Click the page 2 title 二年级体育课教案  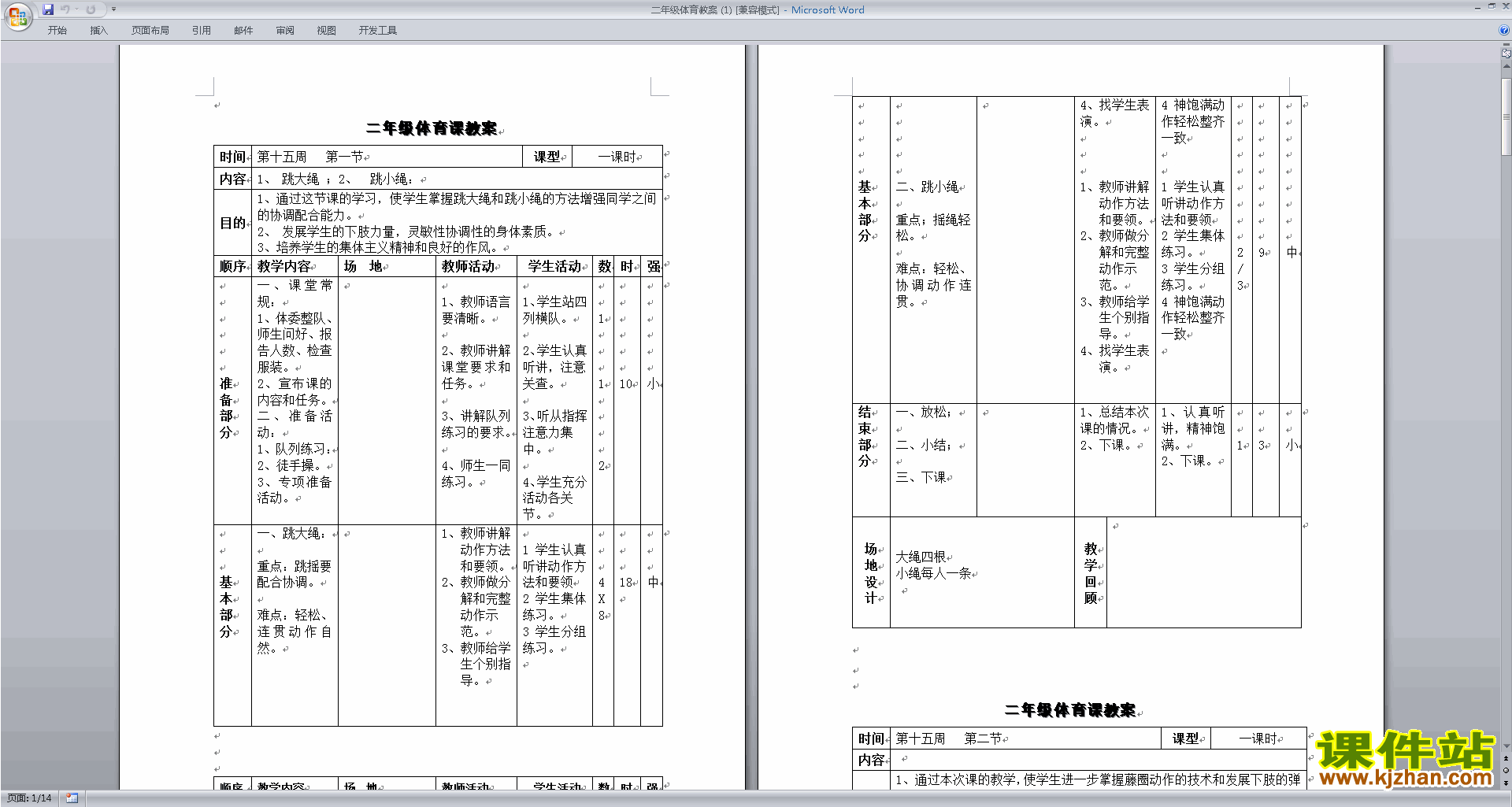(x=1070, y=710)
